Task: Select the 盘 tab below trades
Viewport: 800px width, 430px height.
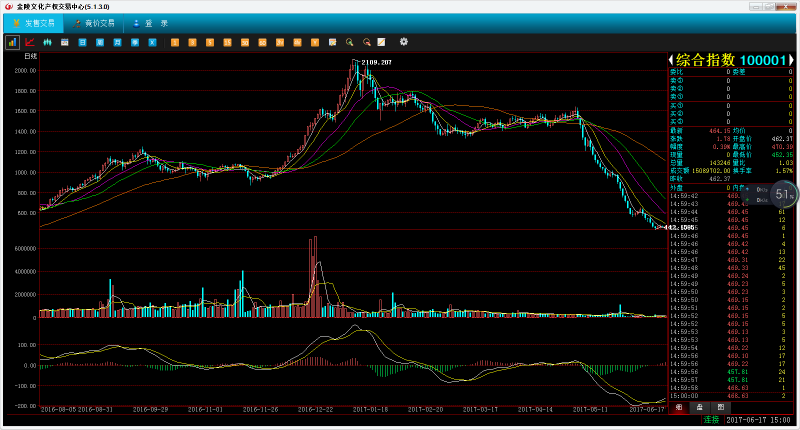Action: [699, 407]
